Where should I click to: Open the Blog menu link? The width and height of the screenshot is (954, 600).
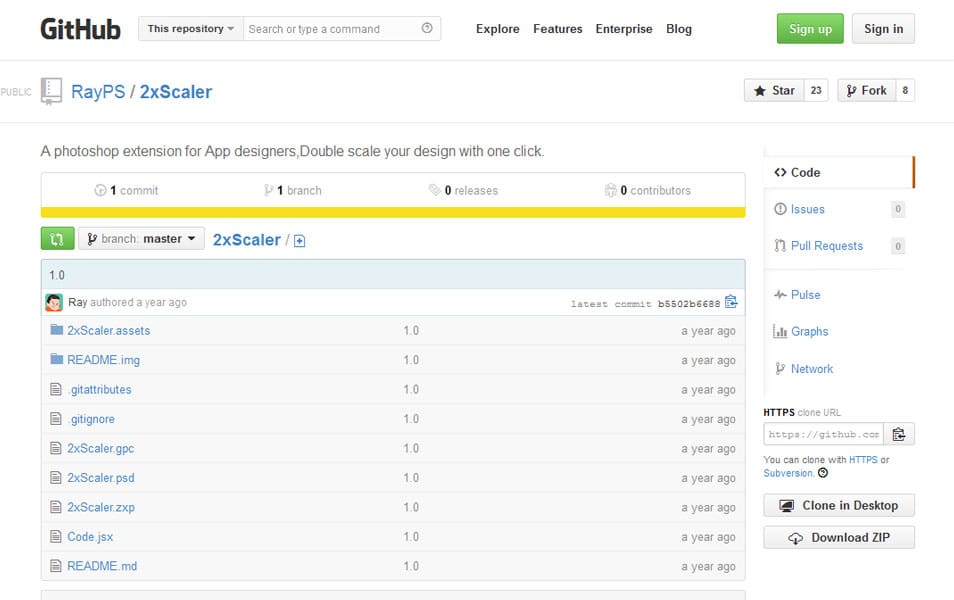(678, 29)
